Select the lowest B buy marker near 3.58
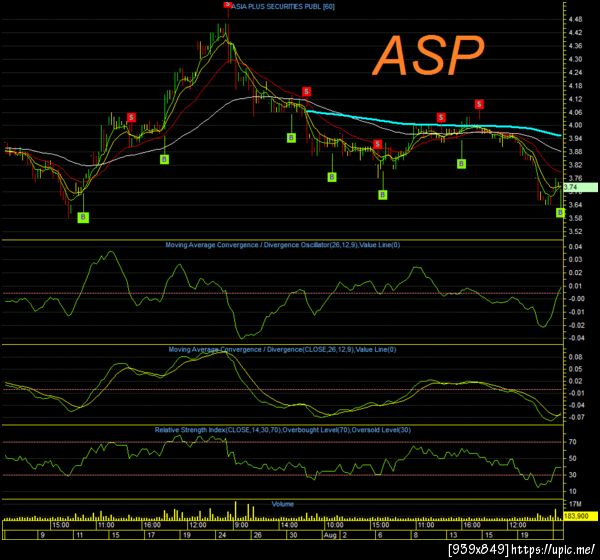 (x=83, y=217)
